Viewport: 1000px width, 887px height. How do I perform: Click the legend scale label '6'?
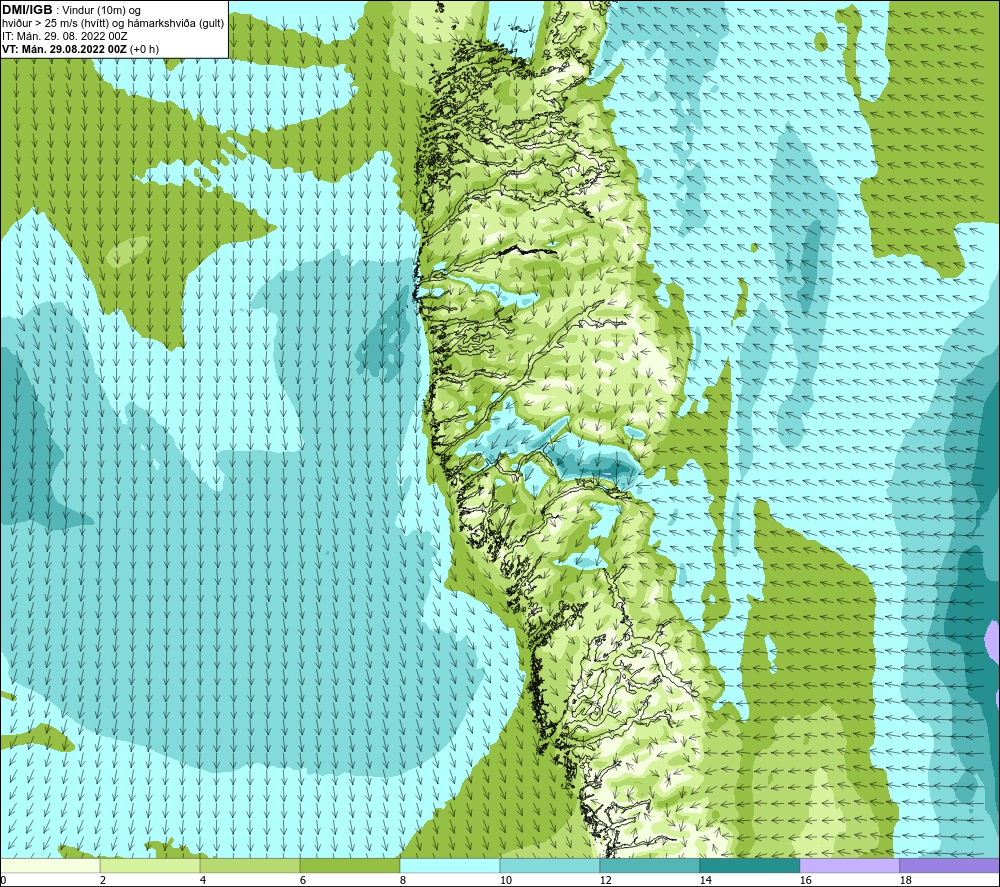303,881
